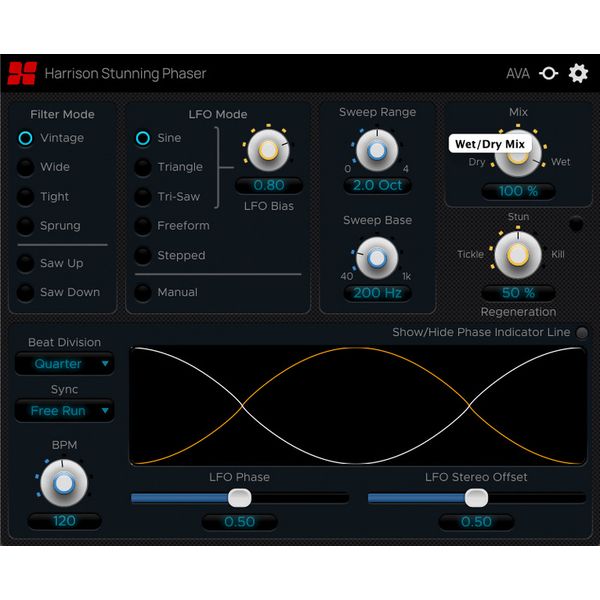Select Saw Up filter mode
This screenshot has width=600, height=600.
click(x=25, y=263)
